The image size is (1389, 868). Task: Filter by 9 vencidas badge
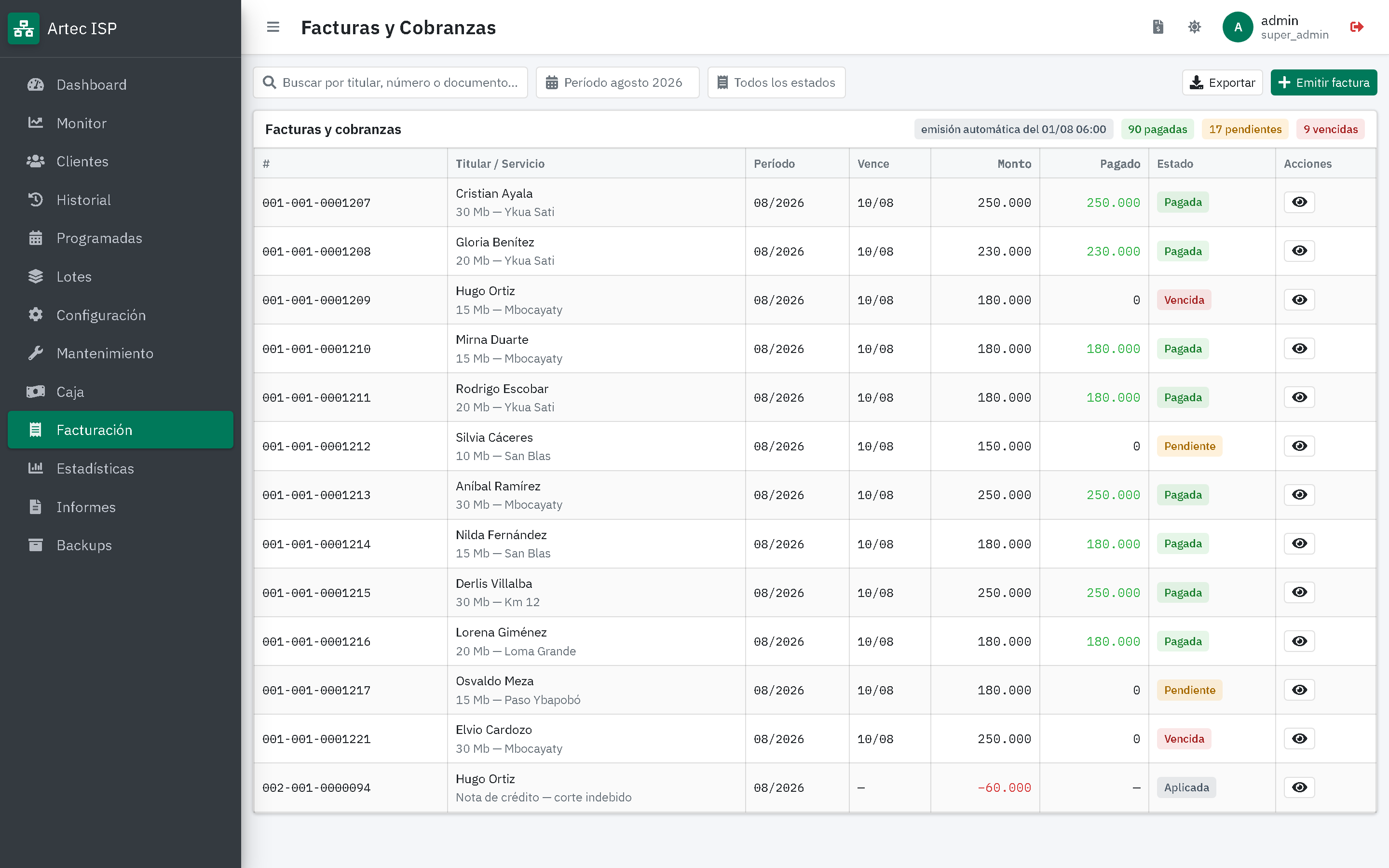[1331, 129]
